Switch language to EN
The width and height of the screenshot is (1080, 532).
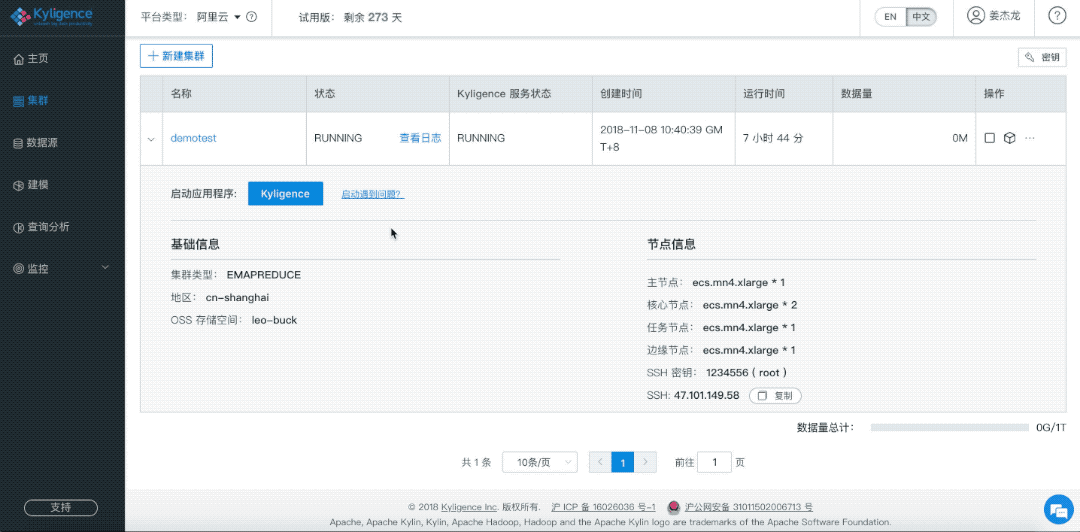pyautogui.click(x=891, y=17)
